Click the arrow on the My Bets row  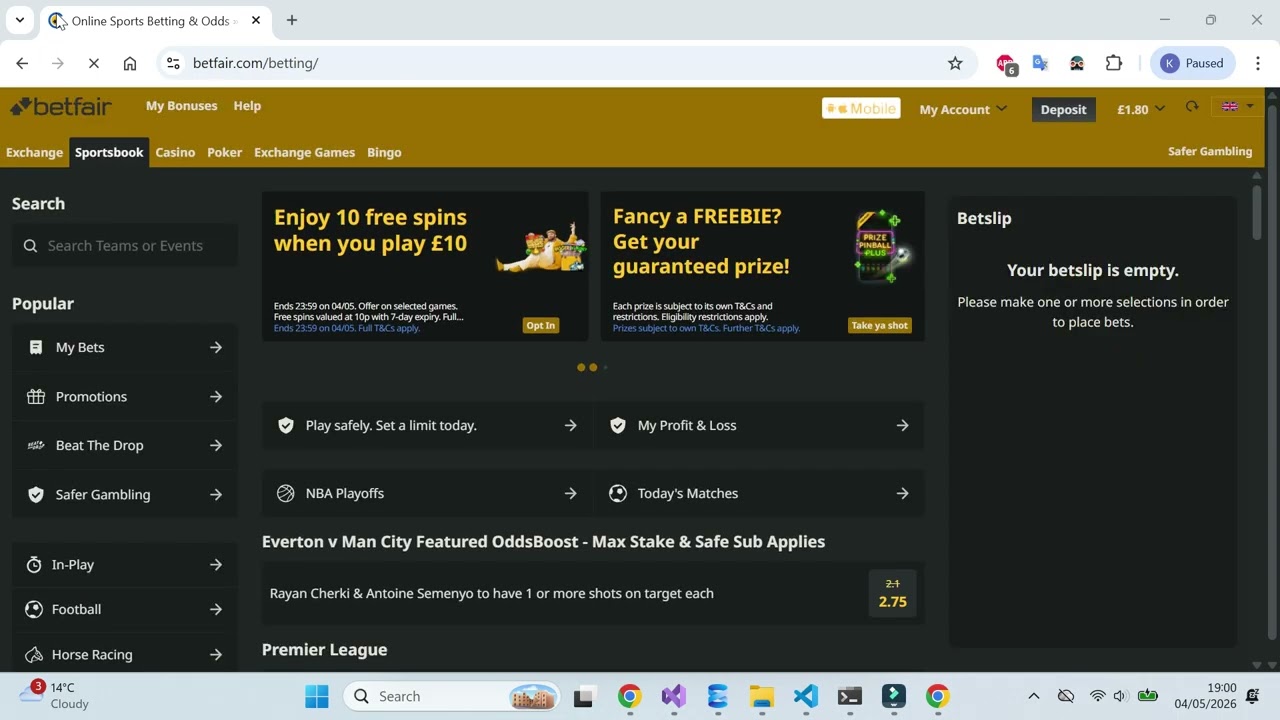[x=216, y=347]
